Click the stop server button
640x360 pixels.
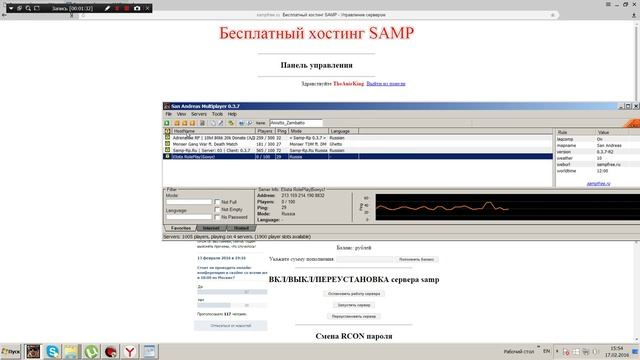coord(354,293)
